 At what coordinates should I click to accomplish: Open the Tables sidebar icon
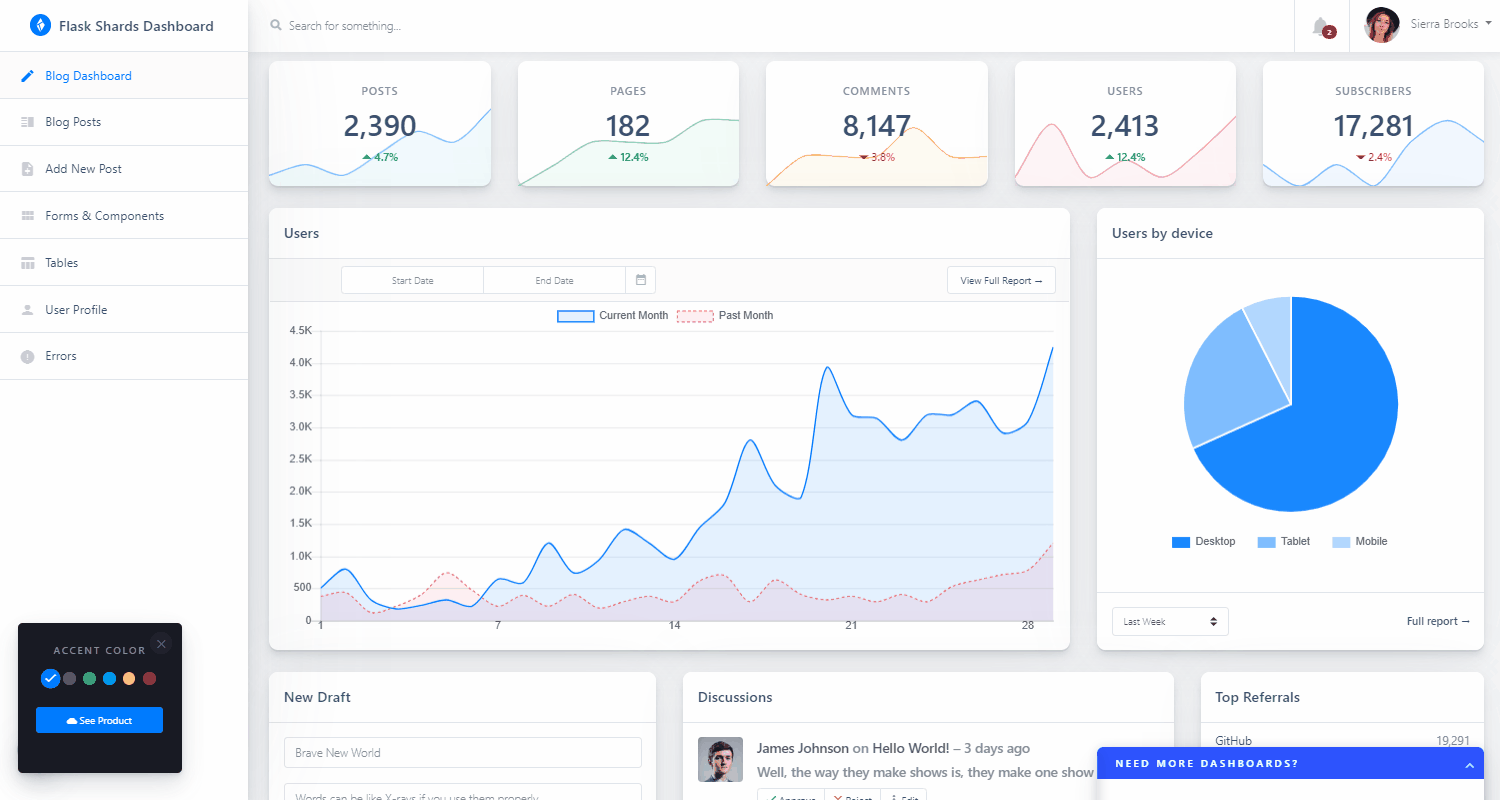point(27,262)
